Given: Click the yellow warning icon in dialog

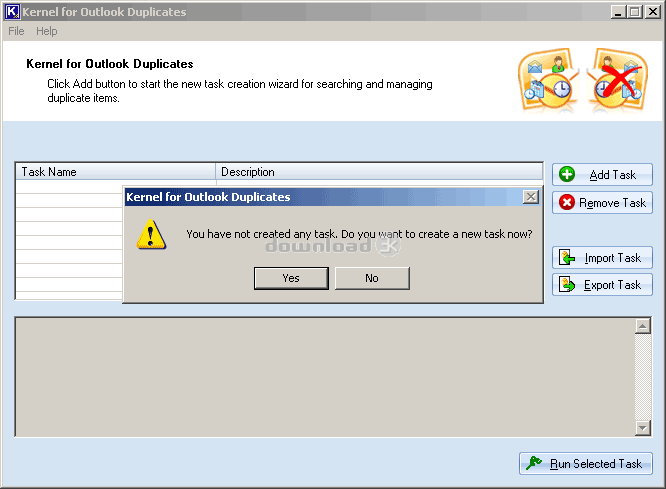Looking at the screenshot, I should point(151,234).
